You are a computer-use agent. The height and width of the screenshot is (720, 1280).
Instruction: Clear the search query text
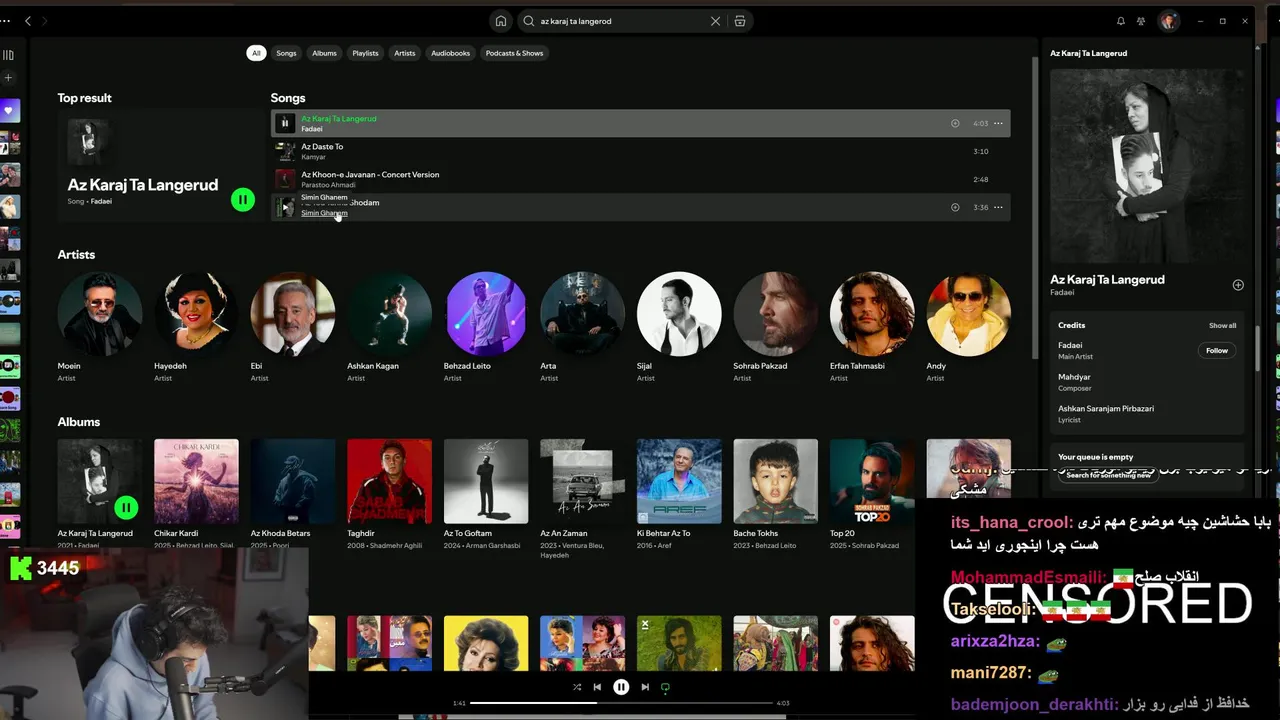pyautogui.click(x=715, y=21)
